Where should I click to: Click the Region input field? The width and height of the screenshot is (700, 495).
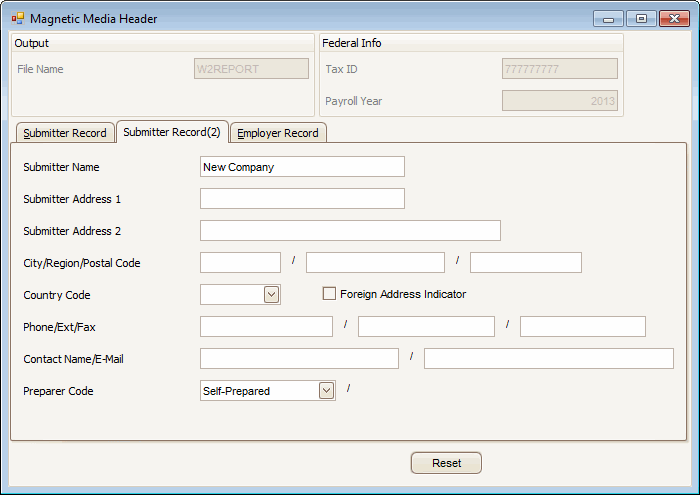375,263
